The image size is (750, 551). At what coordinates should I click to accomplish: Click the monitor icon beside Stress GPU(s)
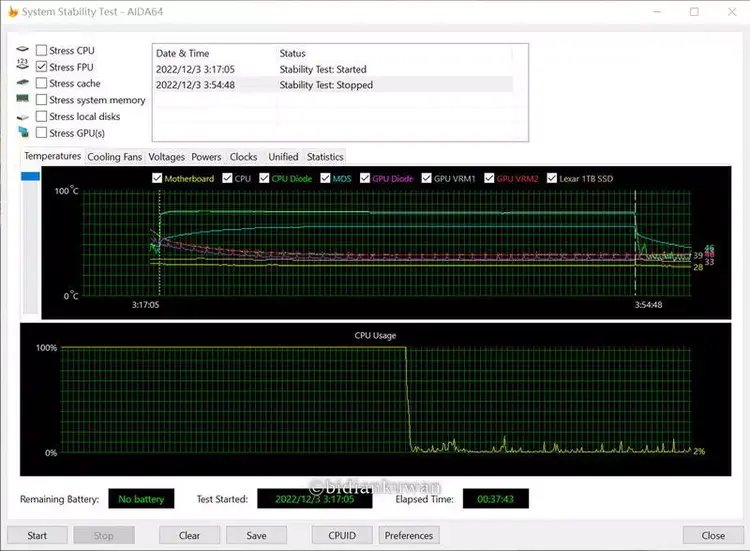click(22, 132)
